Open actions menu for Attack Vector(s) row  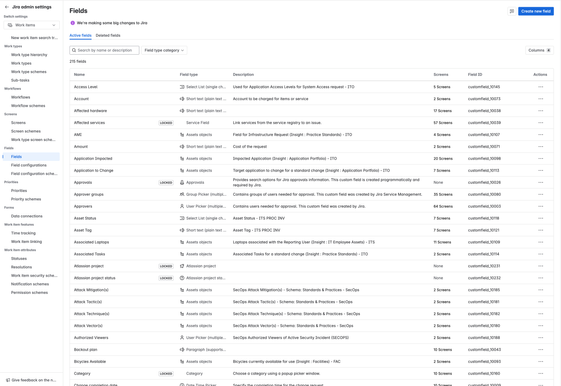540,326
